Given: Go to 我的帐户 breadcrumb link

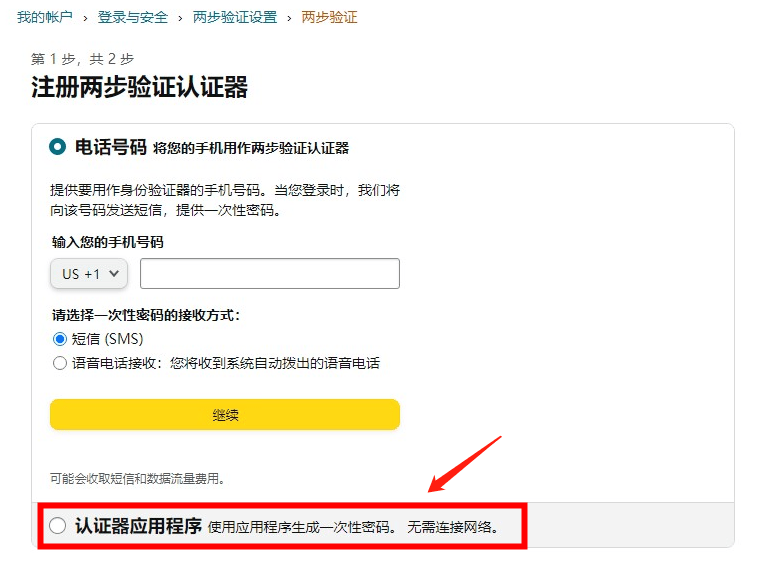Looking at the screenshot, I should (x=45, y=17).
